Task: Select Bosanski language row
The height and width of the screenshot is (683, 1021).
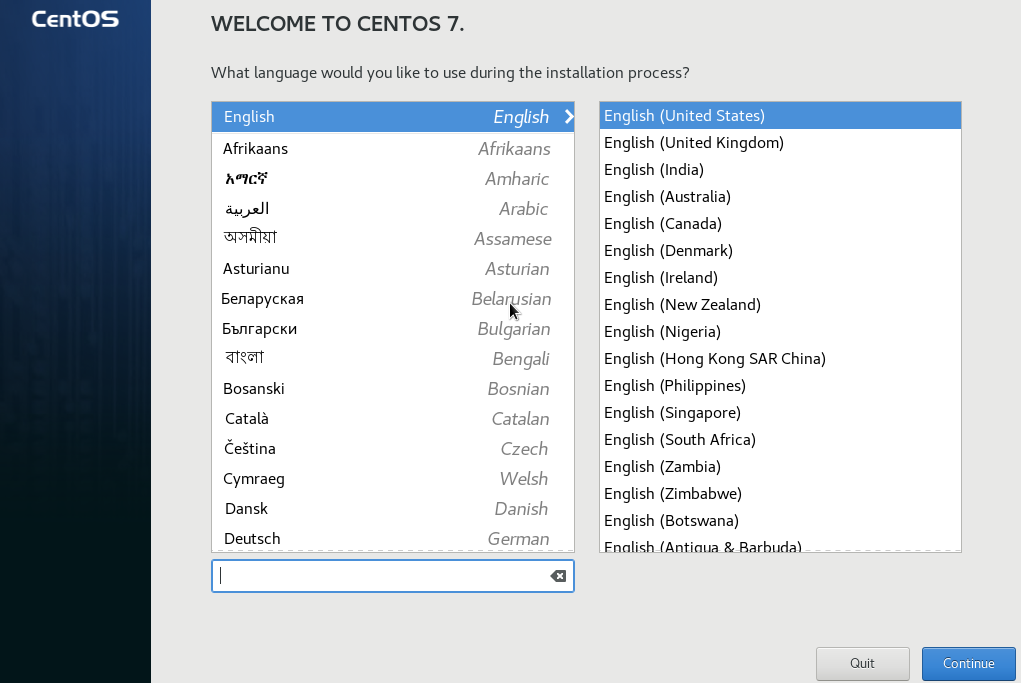Action: click(393, 389)
